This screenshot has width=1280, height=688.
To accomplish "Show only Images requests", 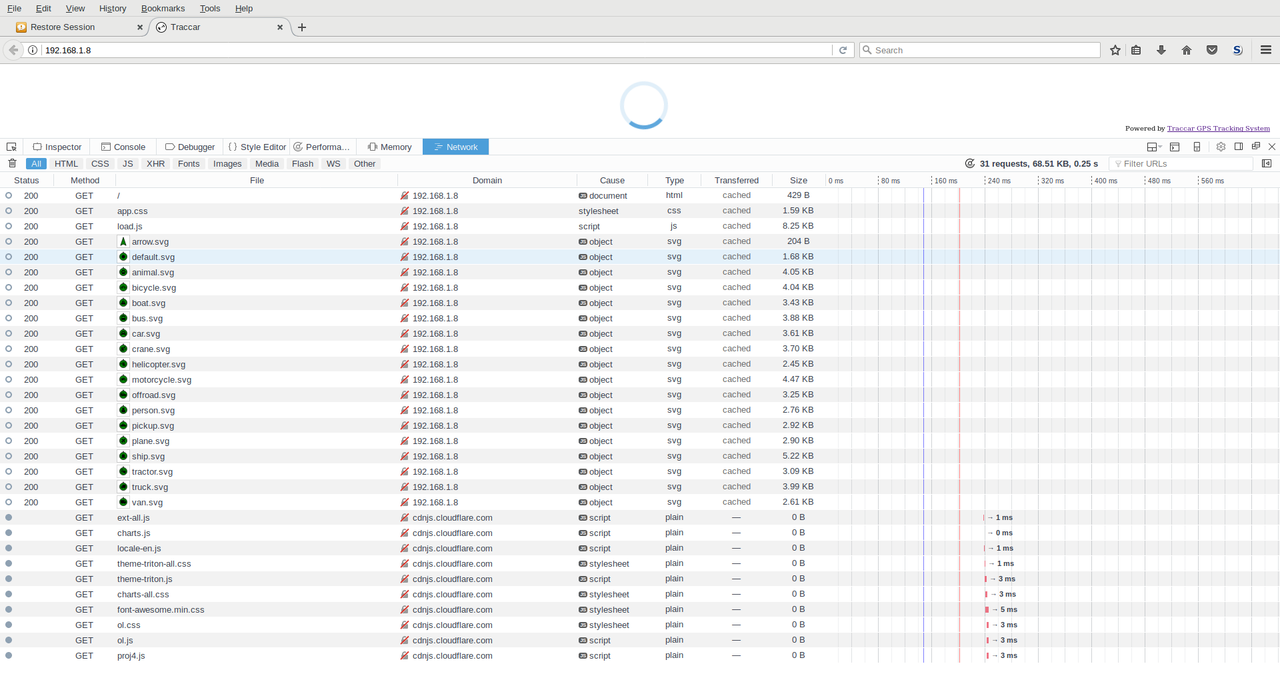I will (227, 164).
